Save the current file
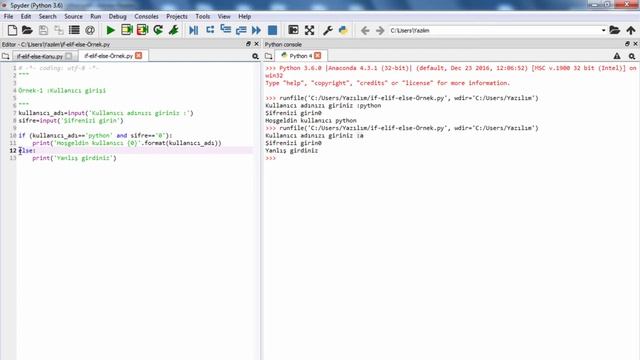 tap(43, 30)
